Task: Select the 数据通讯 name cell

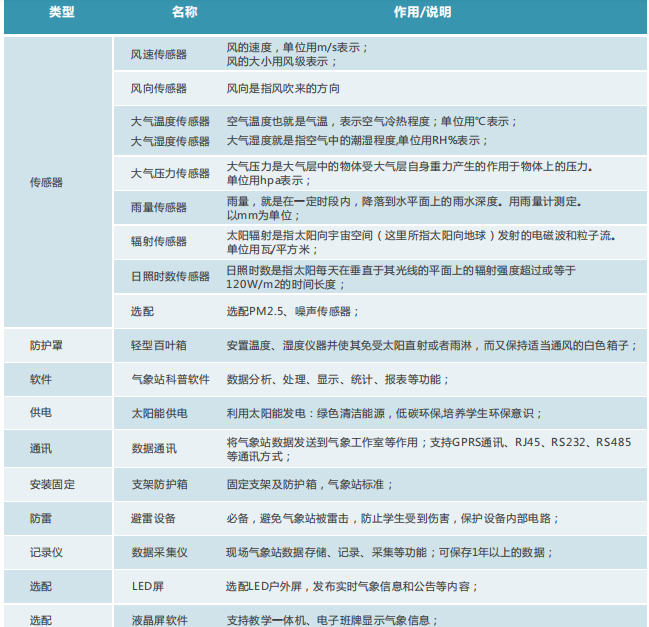Action: [x=154, y=449]
